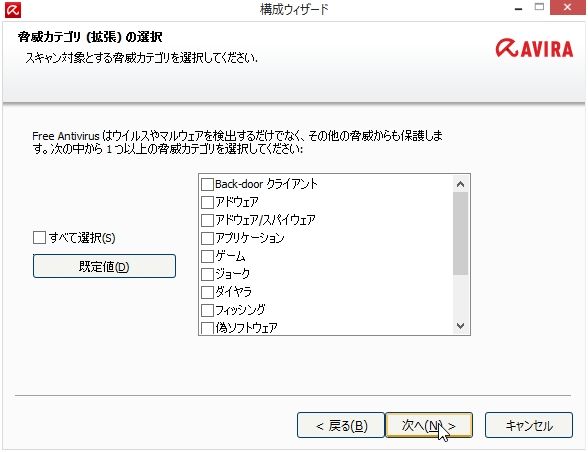Proceed with the 次へ(N) button
Screen dimensions: 588x452
429,425
